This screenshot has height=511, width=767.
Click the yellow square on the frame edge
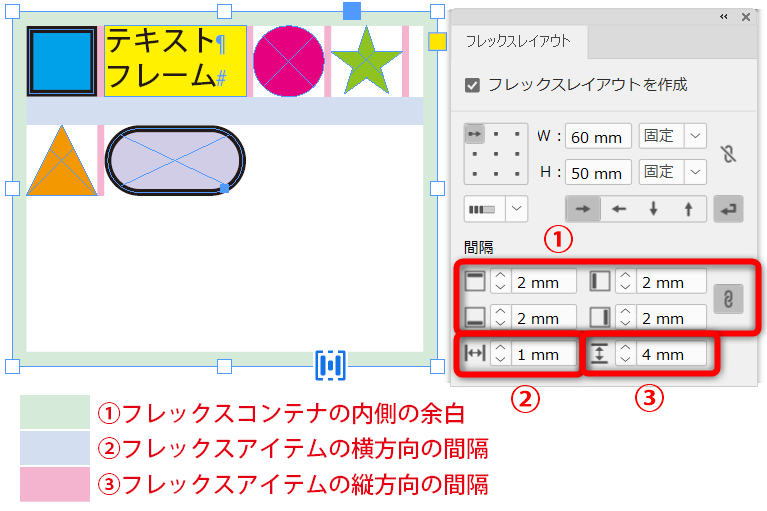437,41
